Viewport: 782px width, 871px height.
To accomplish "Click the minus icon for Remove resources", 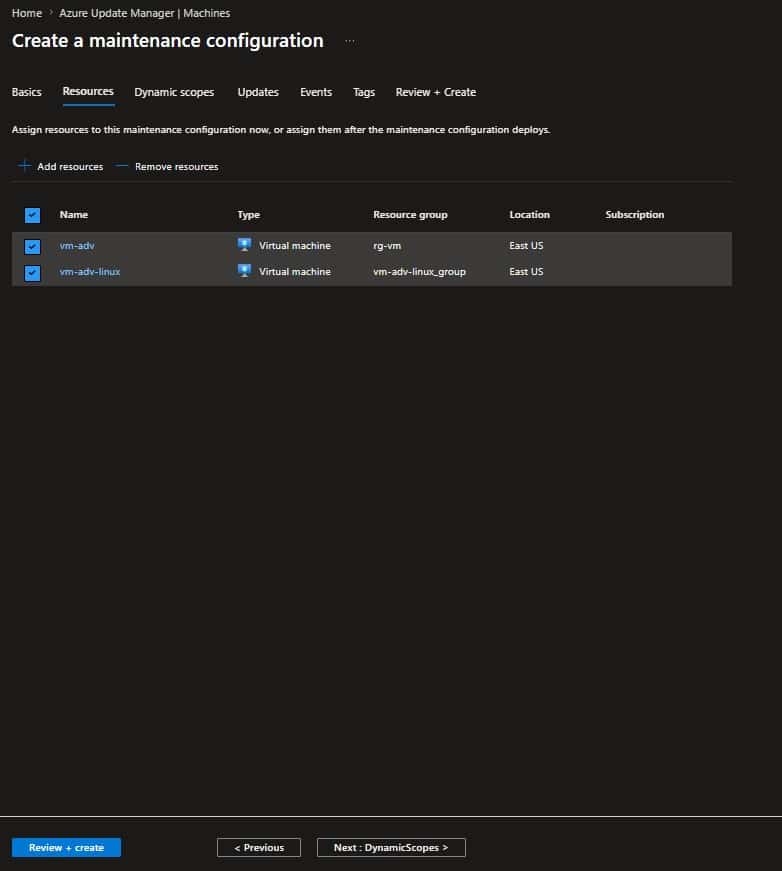I will (x=122, y=166).
